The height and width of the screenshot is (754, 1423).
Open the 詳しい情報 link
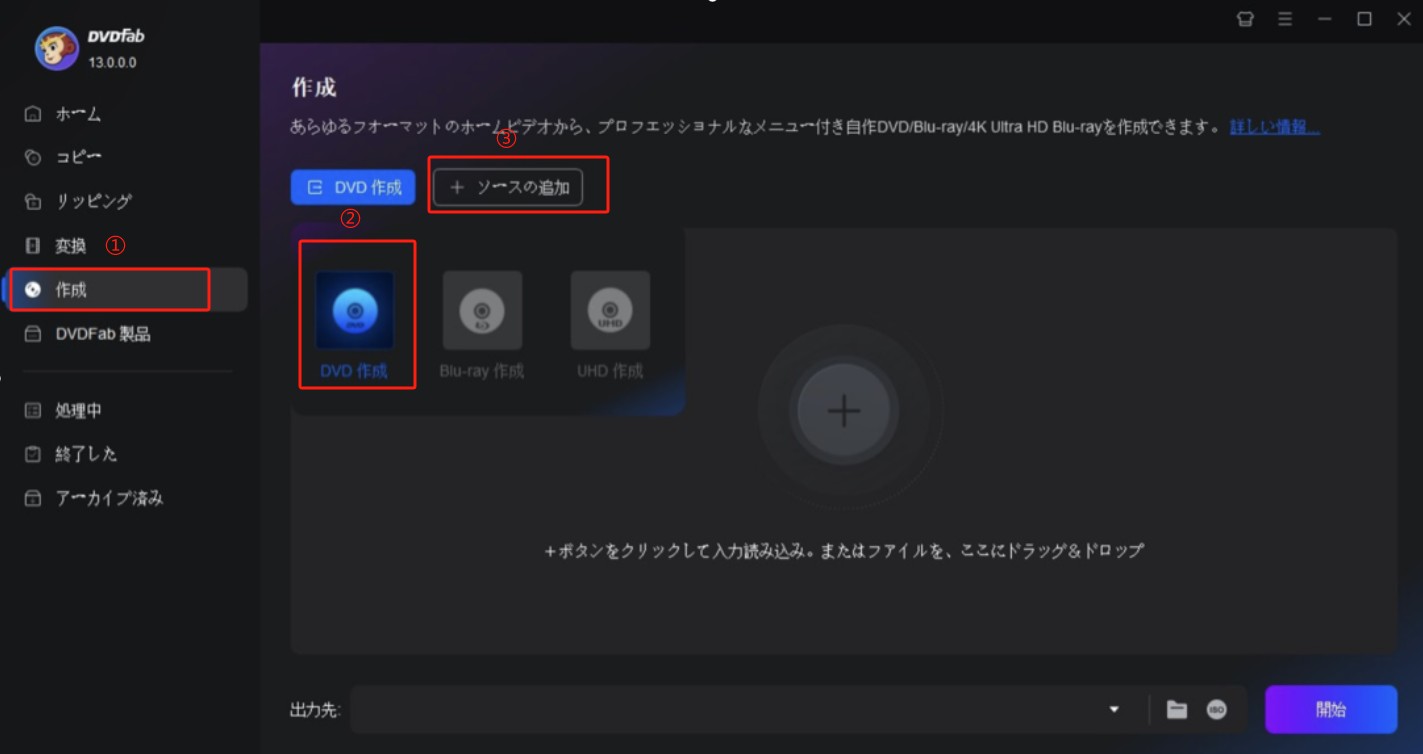(x=1274, y=127)
